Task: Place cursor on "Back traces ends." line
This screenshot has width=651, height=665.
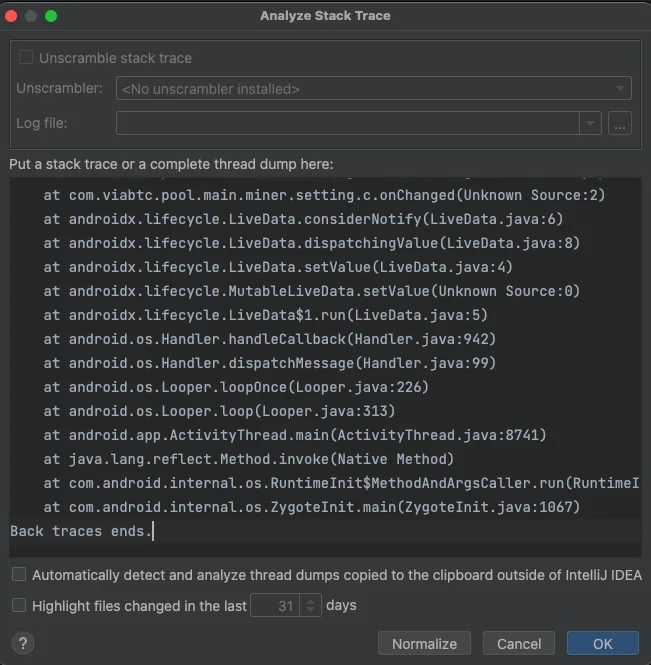Action: (80, 531)
